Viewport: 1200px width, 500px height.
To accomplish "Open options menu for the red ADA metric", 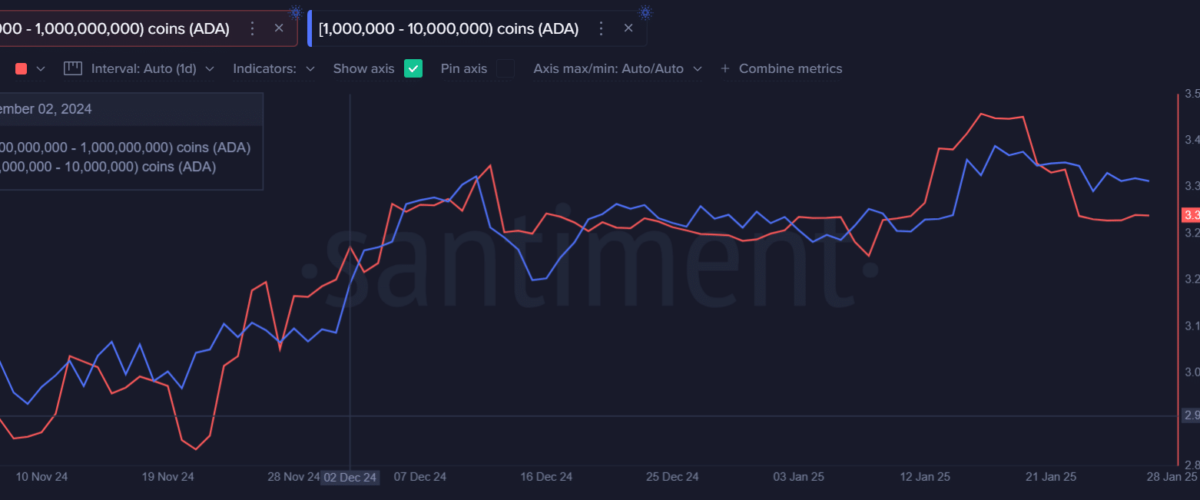I will point(252,29).
